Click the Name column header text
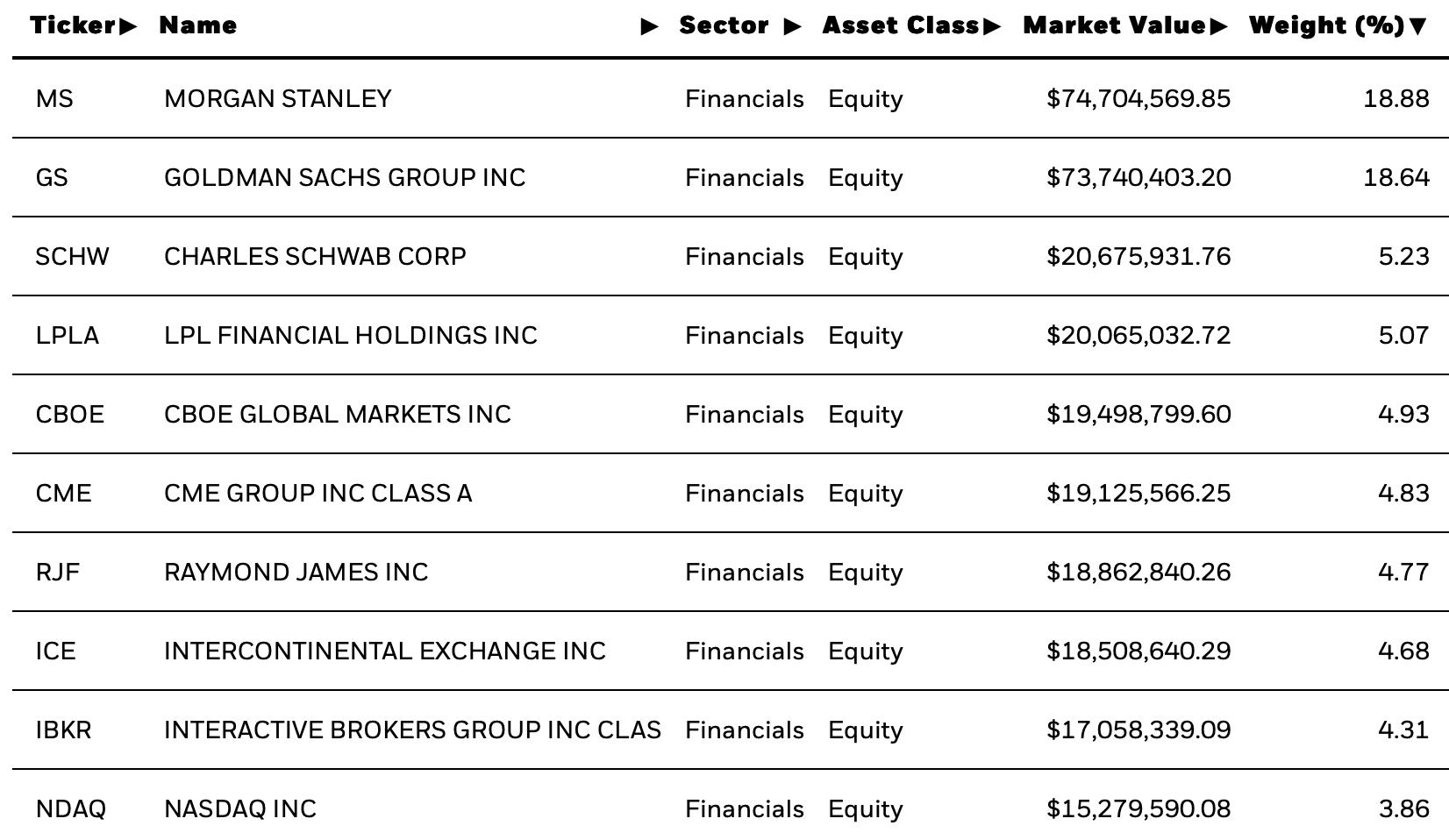Image resolution: width=1449 pixels, height=840 pixels. pos(198,25)
